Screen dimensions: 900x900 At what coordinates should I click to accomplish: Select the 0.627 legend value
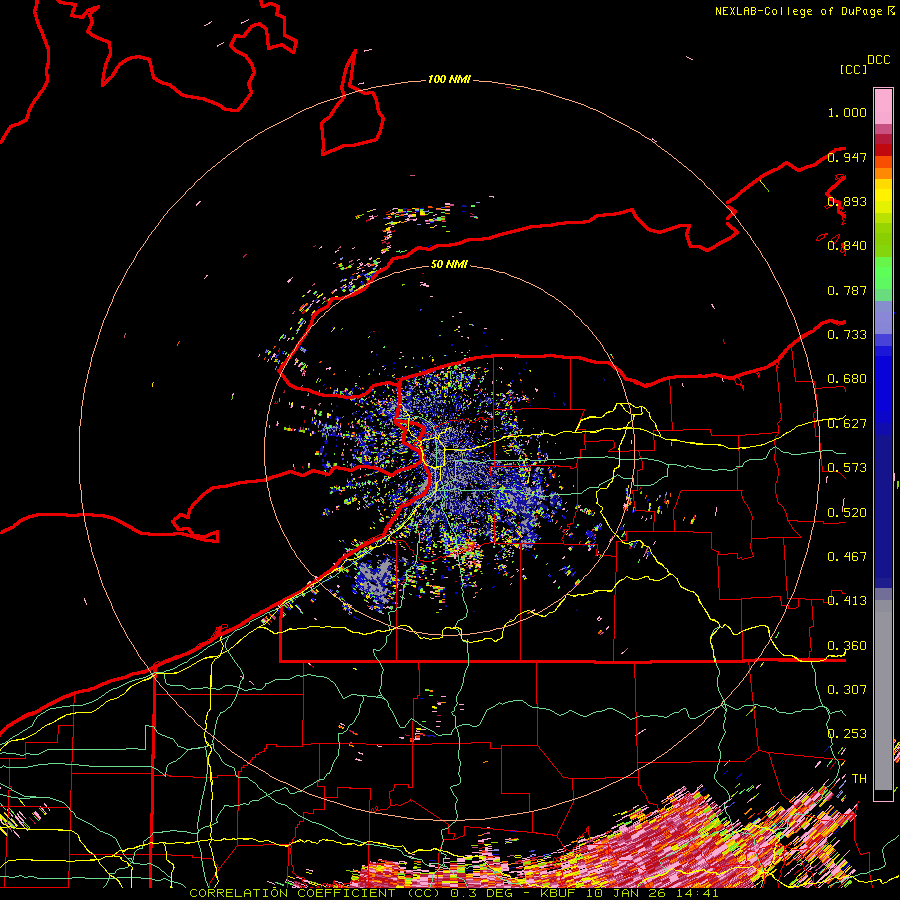point(847,424)
